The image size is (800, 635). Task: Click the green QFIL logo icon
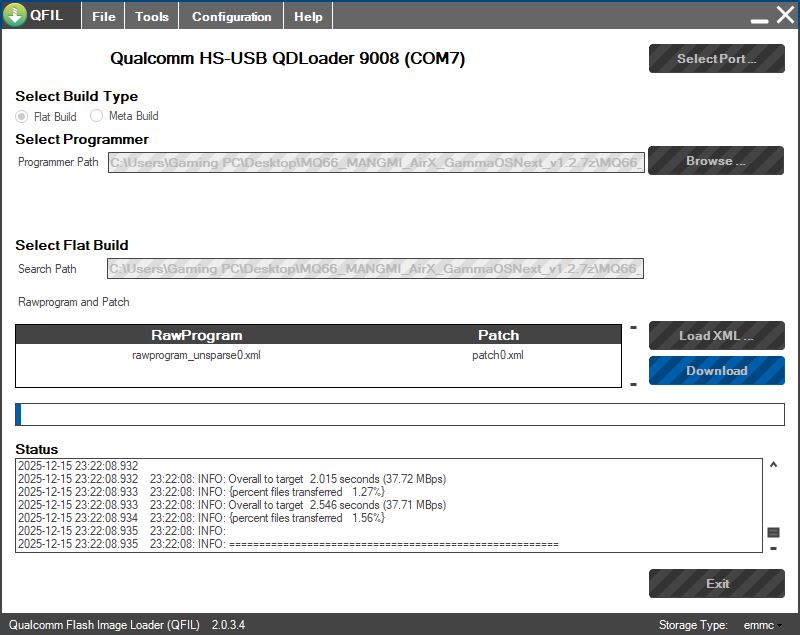click(15, 15)
